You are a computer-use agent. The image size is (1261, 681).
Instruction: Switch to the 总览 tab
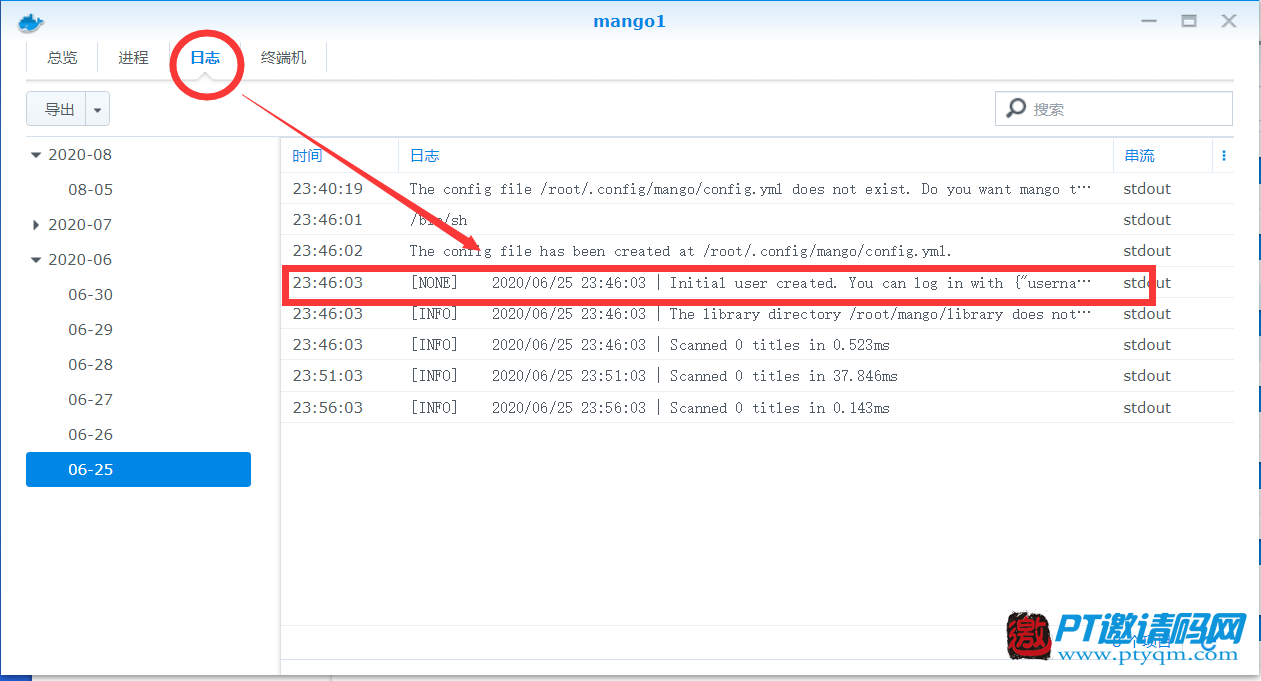coord(62,58)
